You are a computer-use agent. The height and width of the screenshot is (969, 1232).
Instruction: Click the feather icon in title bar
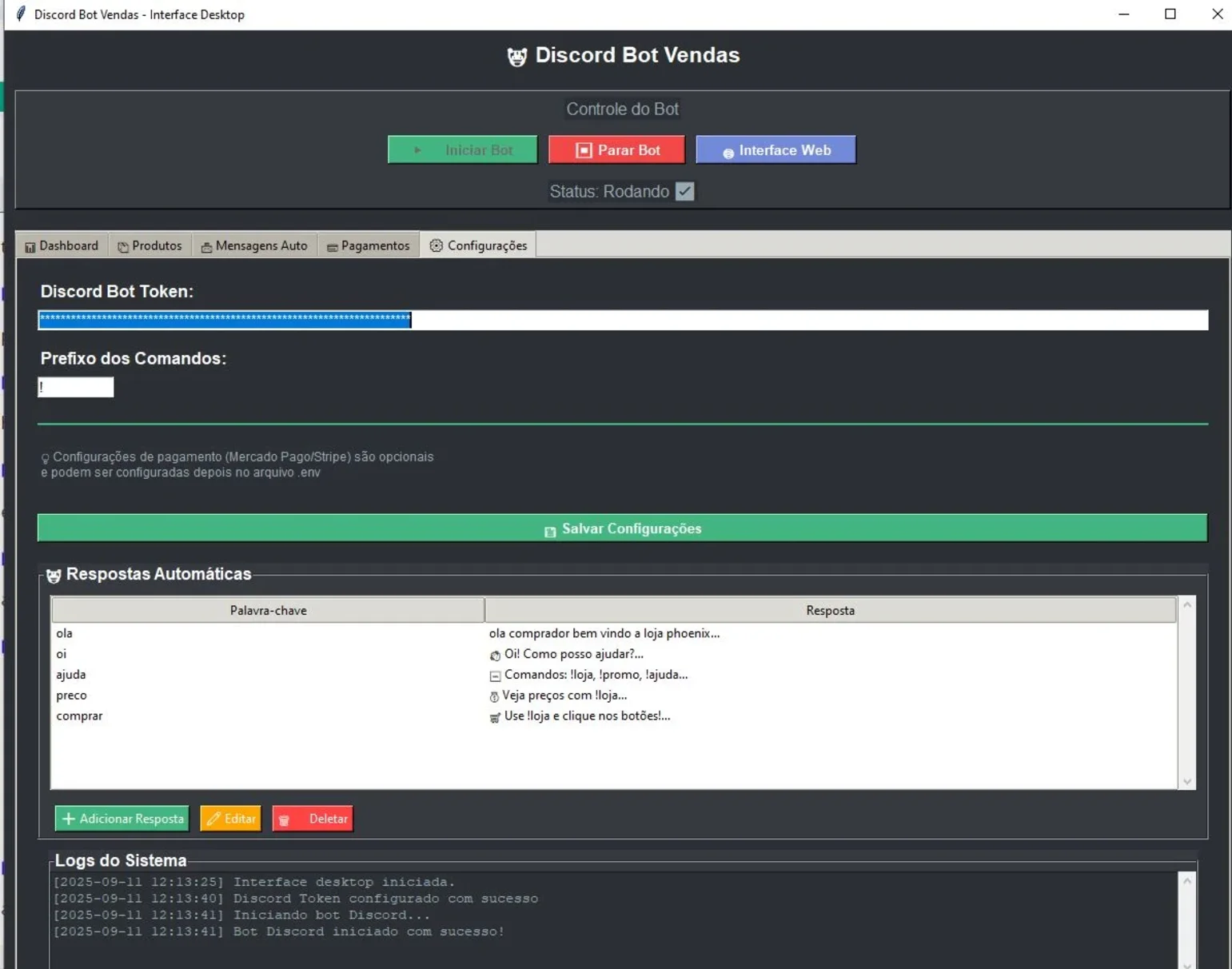pyautogui.click(x=21, y=14)
